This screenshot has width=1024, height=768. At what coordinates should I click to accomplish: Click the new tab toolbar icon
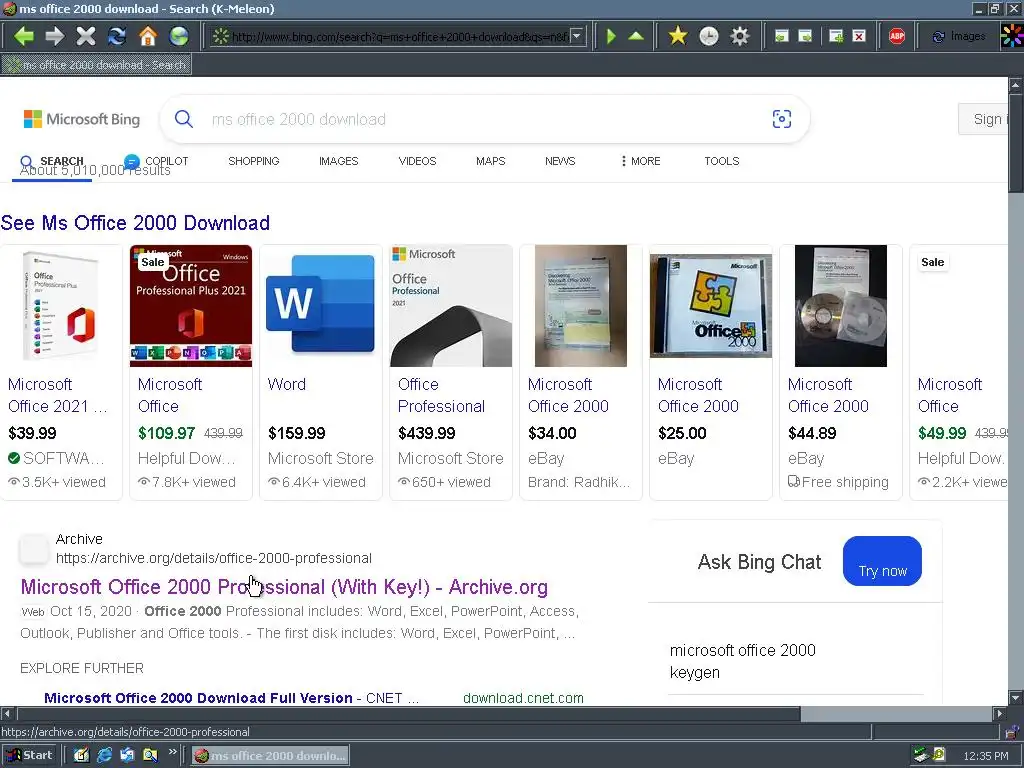(836, 37)
